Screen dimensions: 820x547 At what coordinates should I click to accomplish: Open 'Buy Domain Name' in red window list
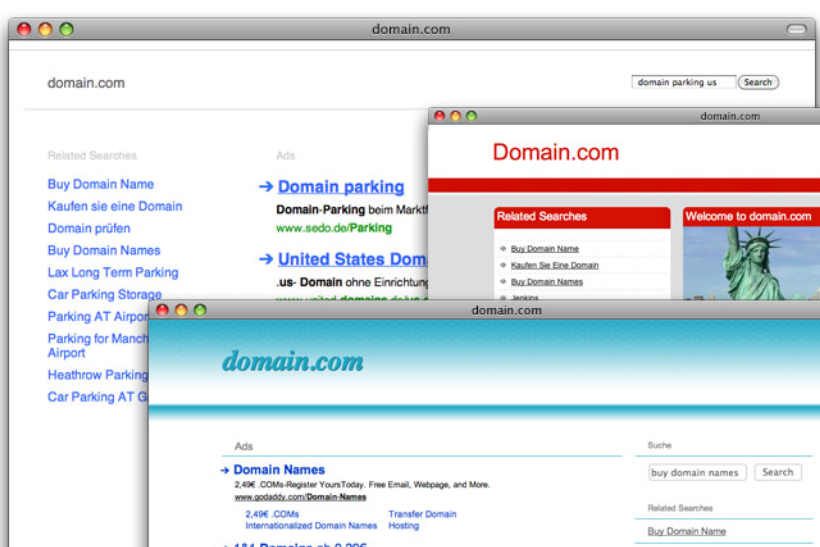tap(544, 249)
